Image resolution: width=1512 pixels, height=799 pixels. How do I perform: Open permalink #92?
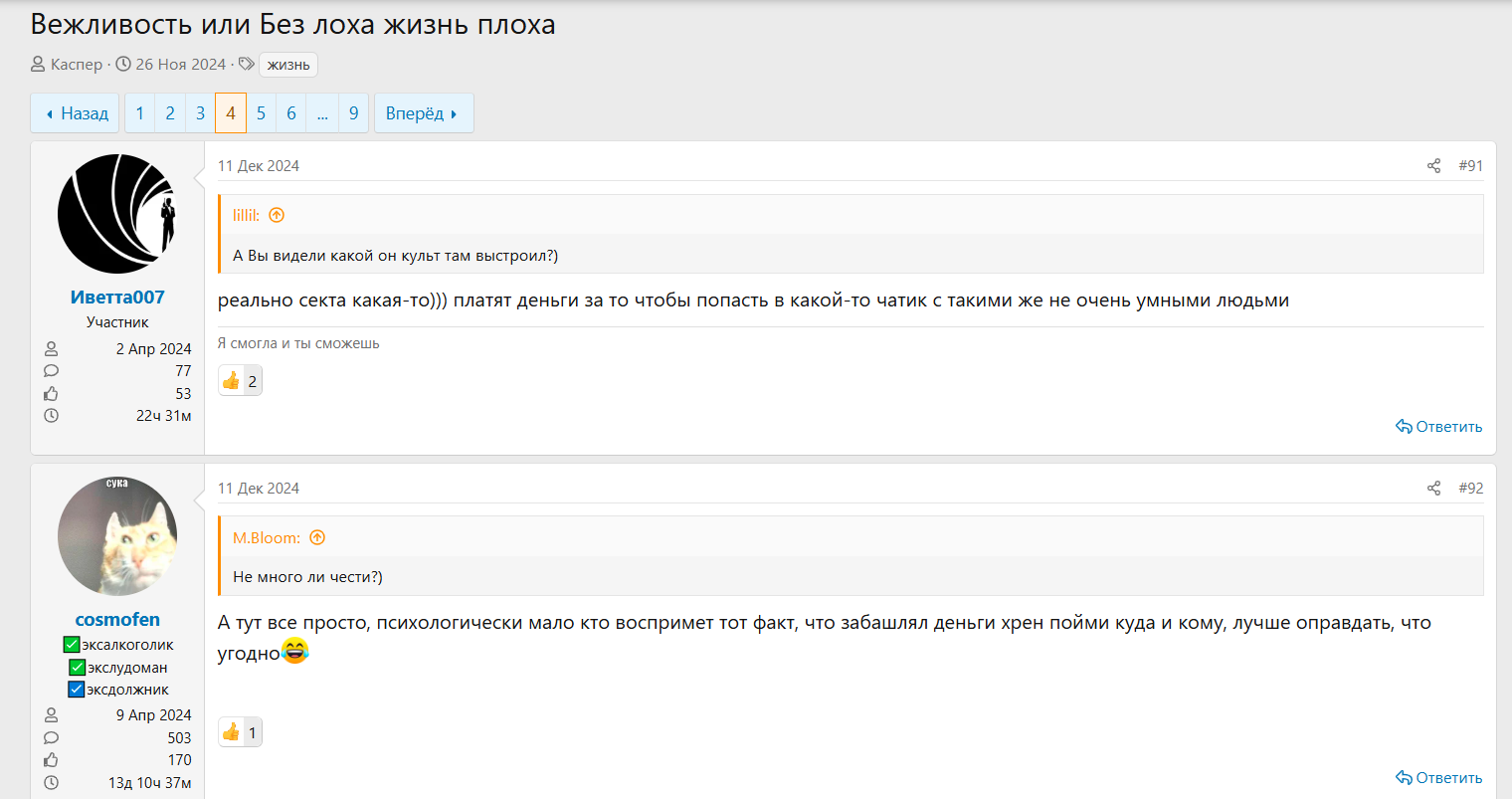(x=1470, y=489)
